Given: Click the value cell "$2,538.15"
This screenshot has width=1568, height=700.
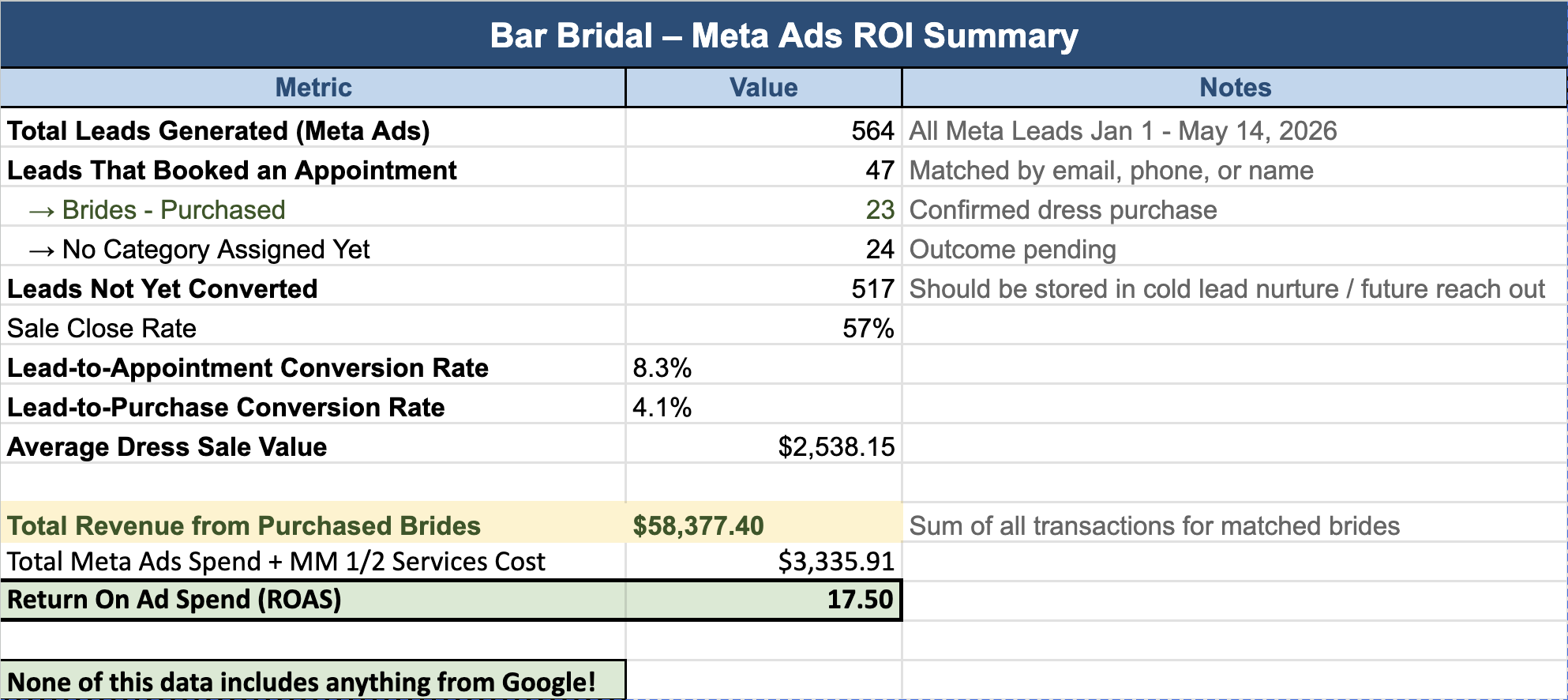Looking at the screenshot, I should (763, 443).
